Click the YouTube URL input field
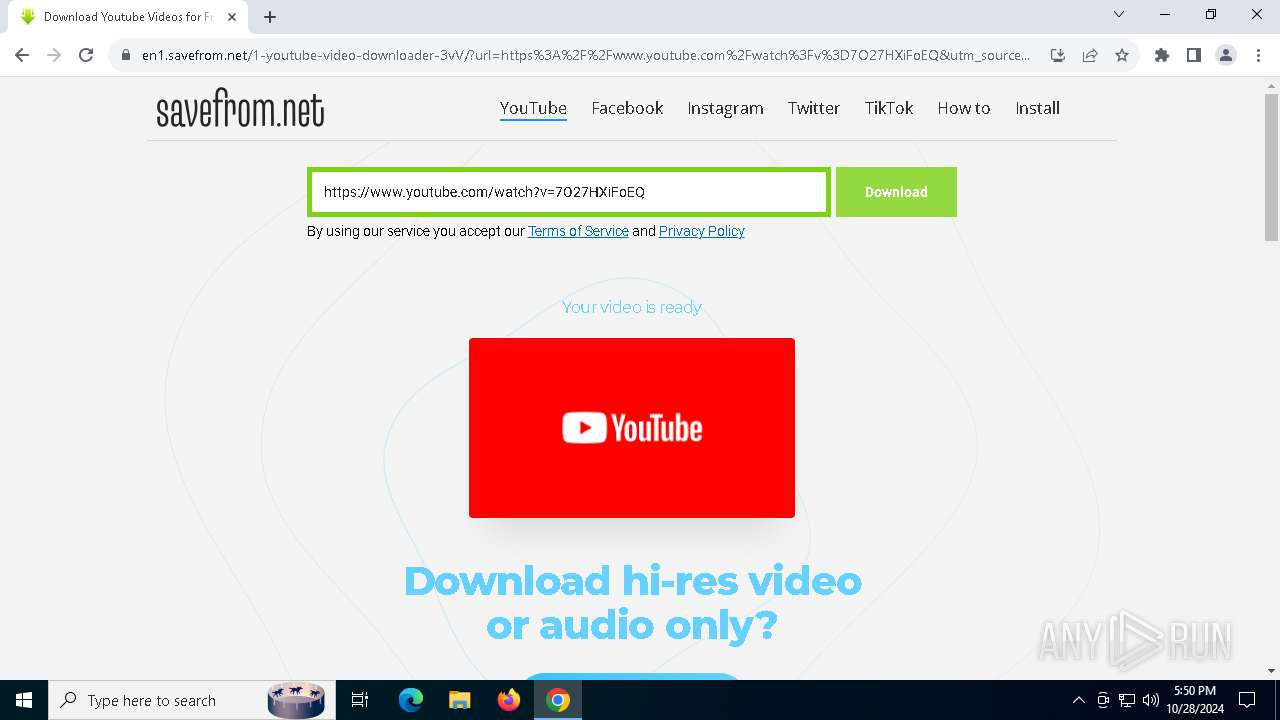1280x720 pixels. [568, 192]
